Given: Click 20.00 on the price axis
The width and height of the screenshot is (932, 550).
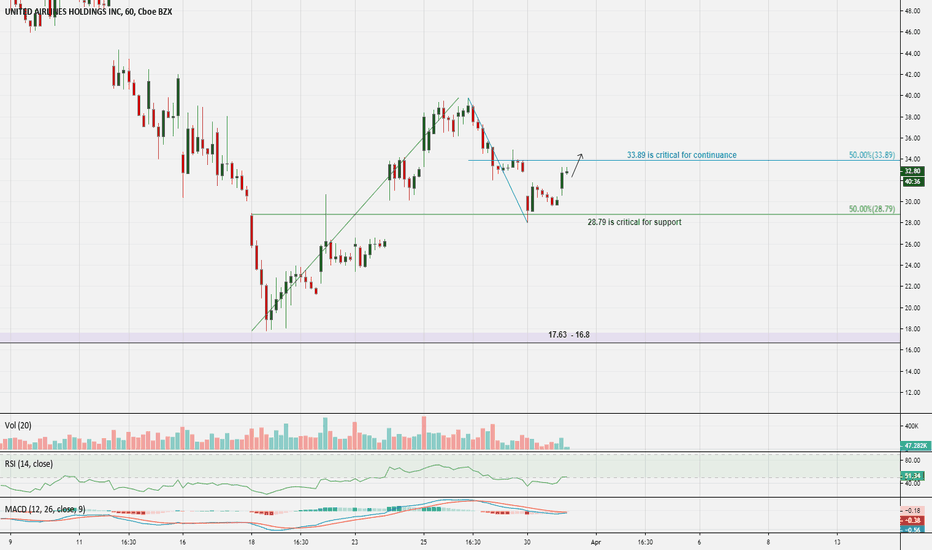Looking at the screenshot, I should (912, 308).
